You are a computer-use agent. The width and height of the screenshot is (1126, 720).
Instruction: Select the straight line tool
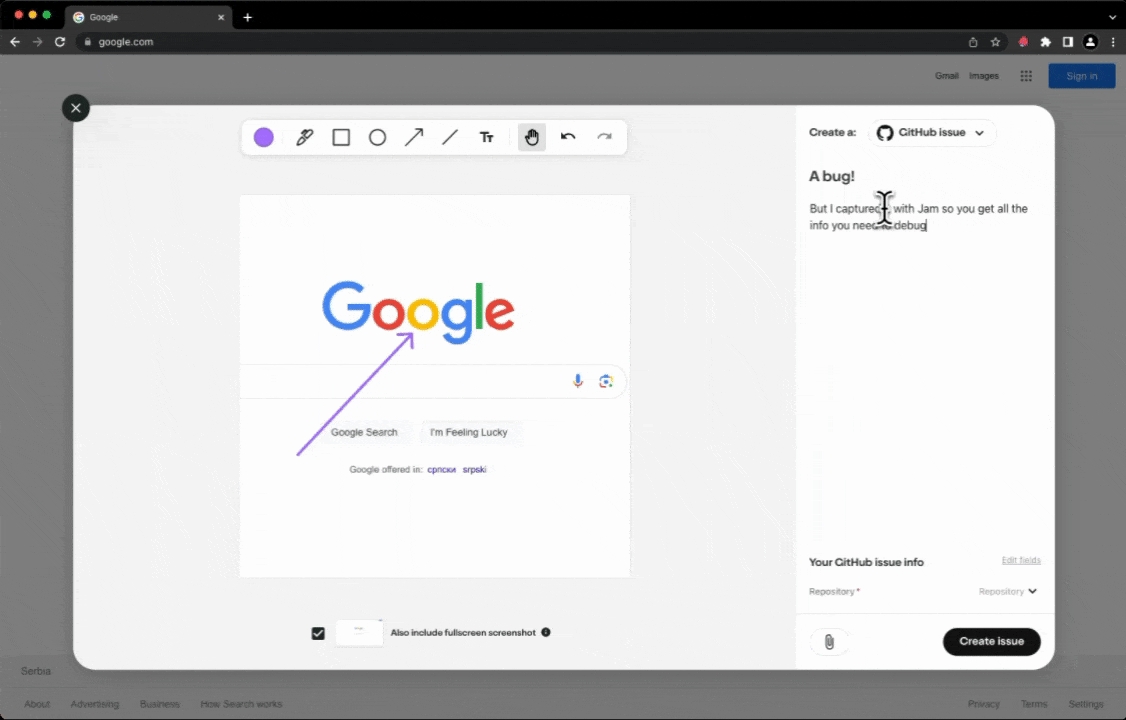tap(450, 137)
